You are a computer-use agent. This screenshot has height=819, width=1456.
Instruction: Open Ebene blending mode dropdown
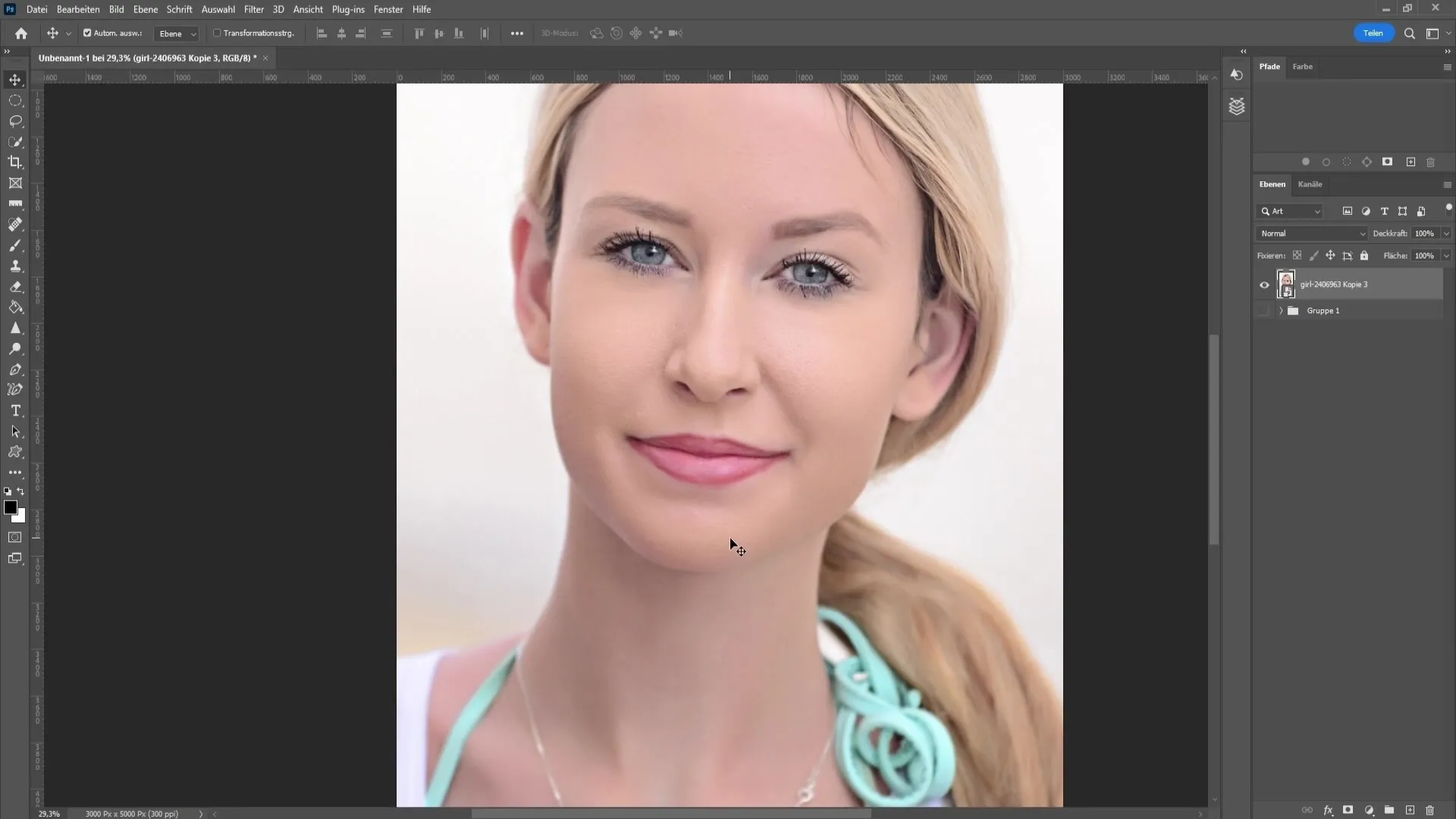click(x=1312, y=233)
